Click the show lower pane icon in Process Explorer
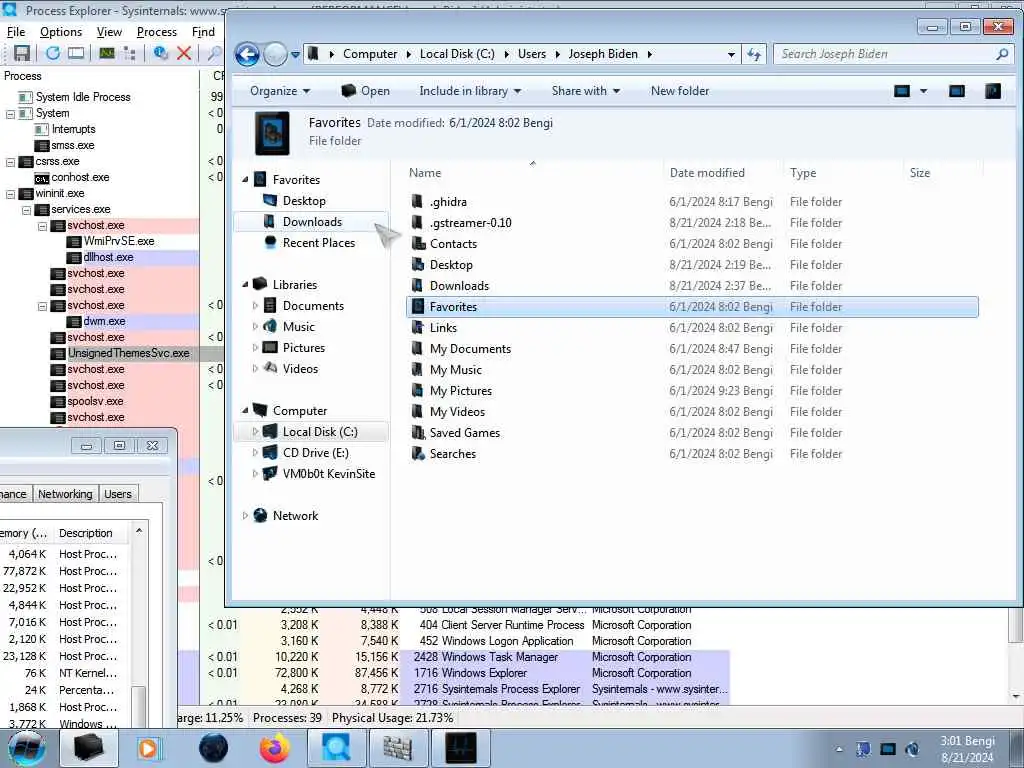The image size is (1024, 768). point(76,53)
